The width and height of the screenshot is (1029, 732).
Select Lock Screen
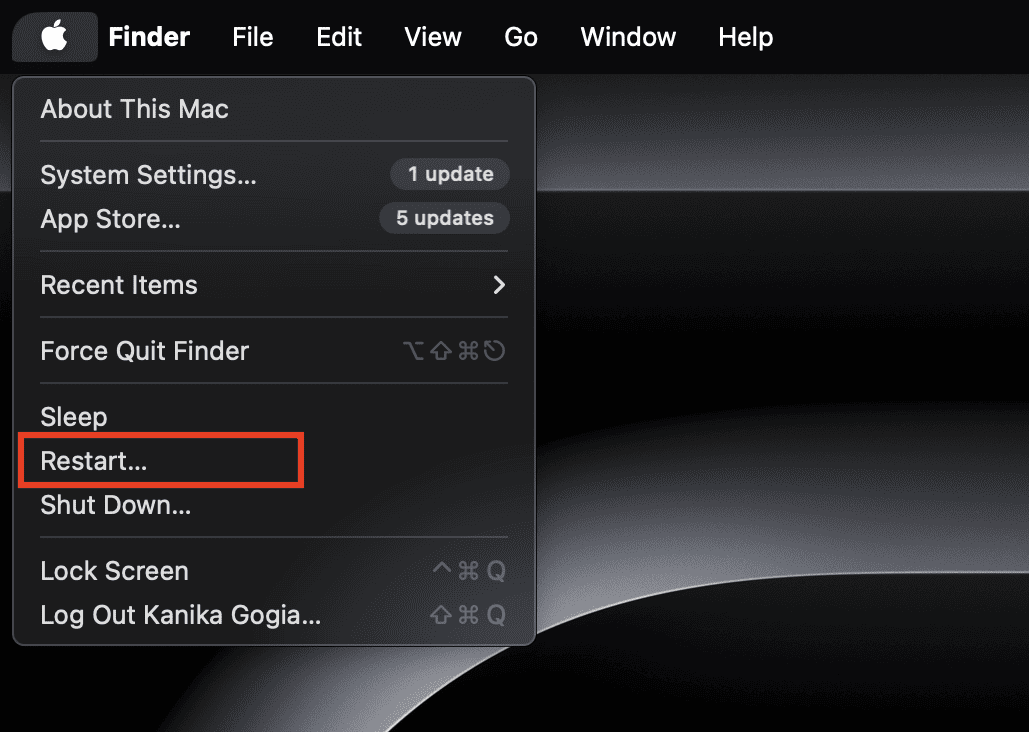click(x=115, y=571)
